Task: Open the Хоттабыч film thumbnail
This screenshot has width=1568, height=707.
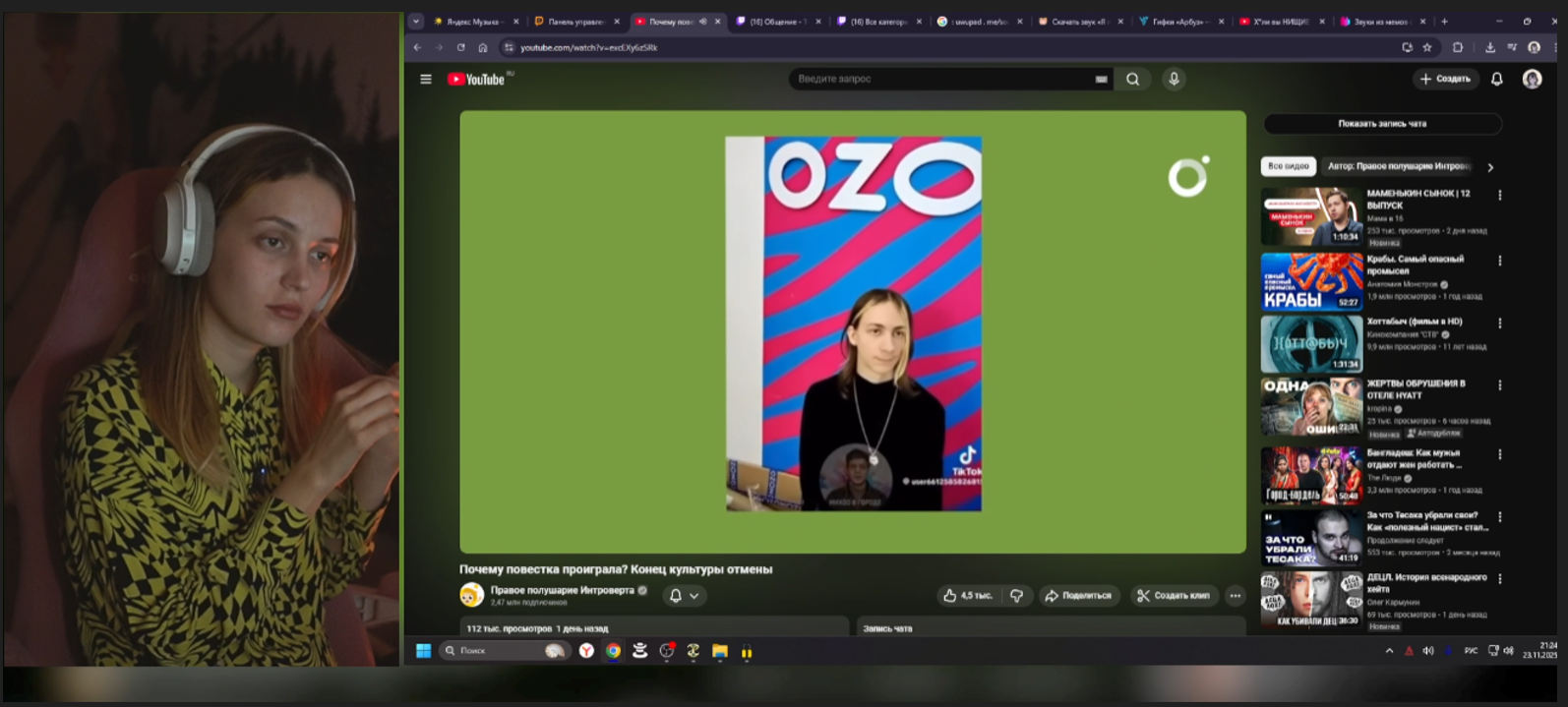Action: click(x=1311, y=343)
